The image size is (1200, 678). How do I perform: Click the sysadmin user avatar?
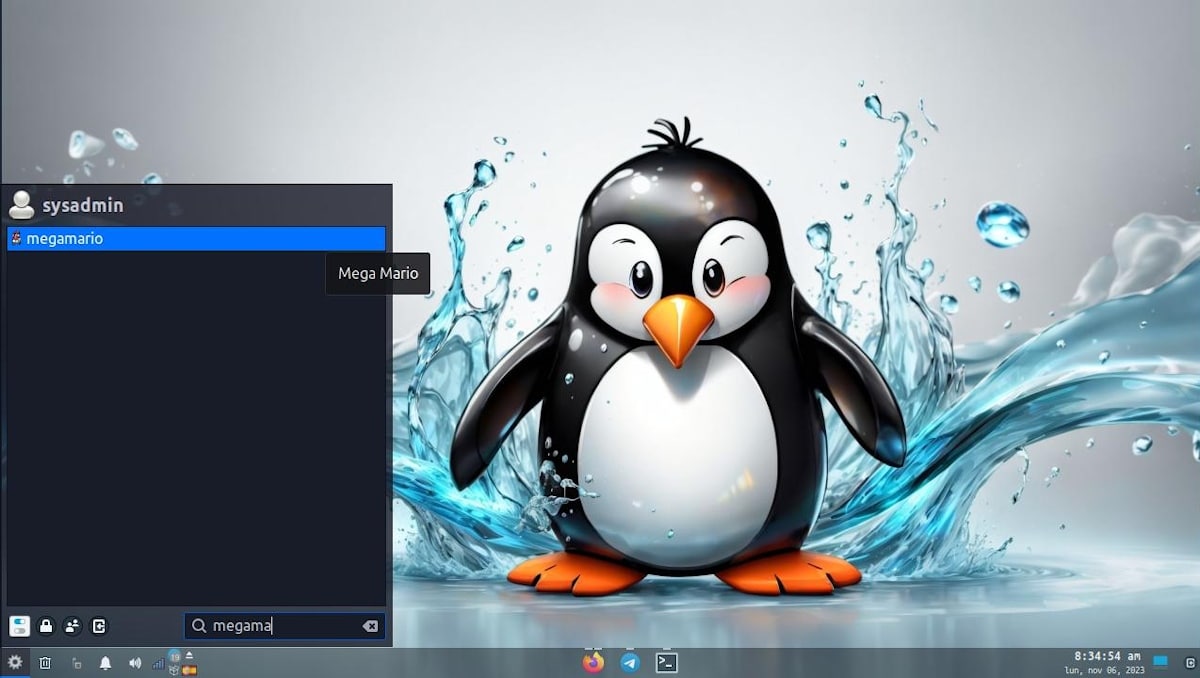click(21, 205)
